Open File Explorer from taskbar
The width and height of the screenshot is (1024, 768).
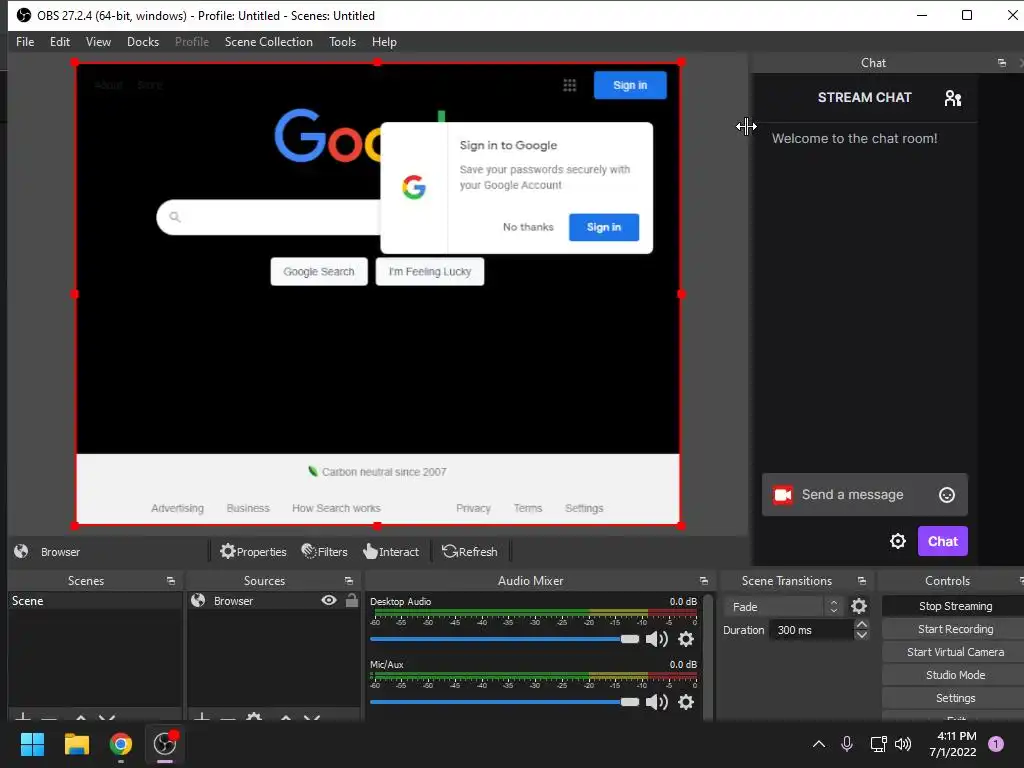tap(76, 744)
